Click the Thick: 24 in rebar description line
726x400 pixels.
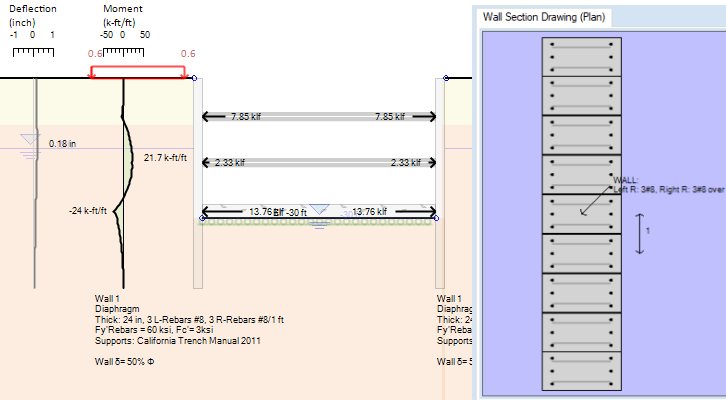click(189, 319)
